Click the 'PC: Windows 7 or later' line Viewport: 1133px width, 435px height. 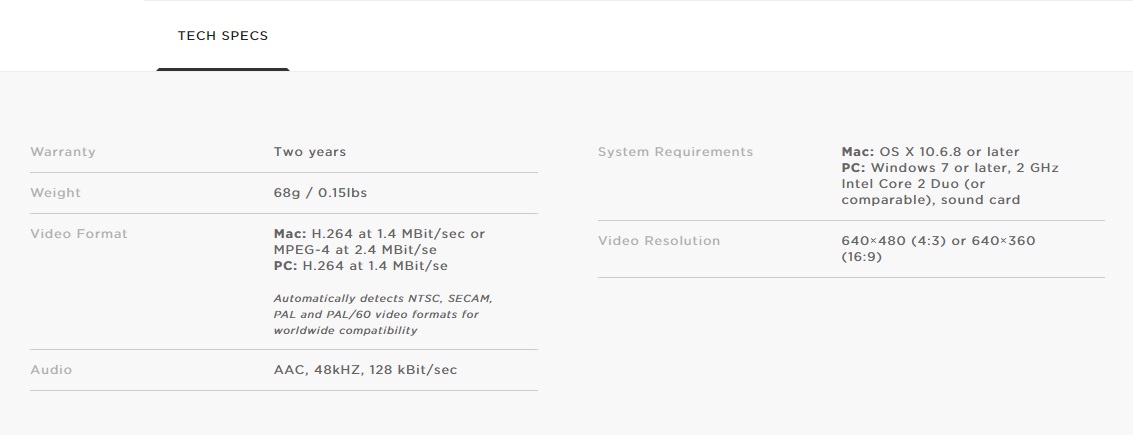point(930,168)
